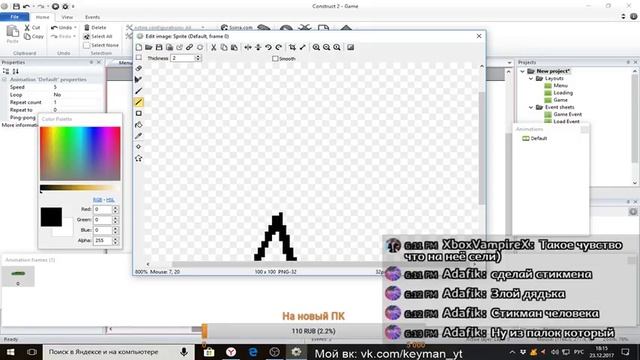Increase the Alpha value stepper

[116, 239]
